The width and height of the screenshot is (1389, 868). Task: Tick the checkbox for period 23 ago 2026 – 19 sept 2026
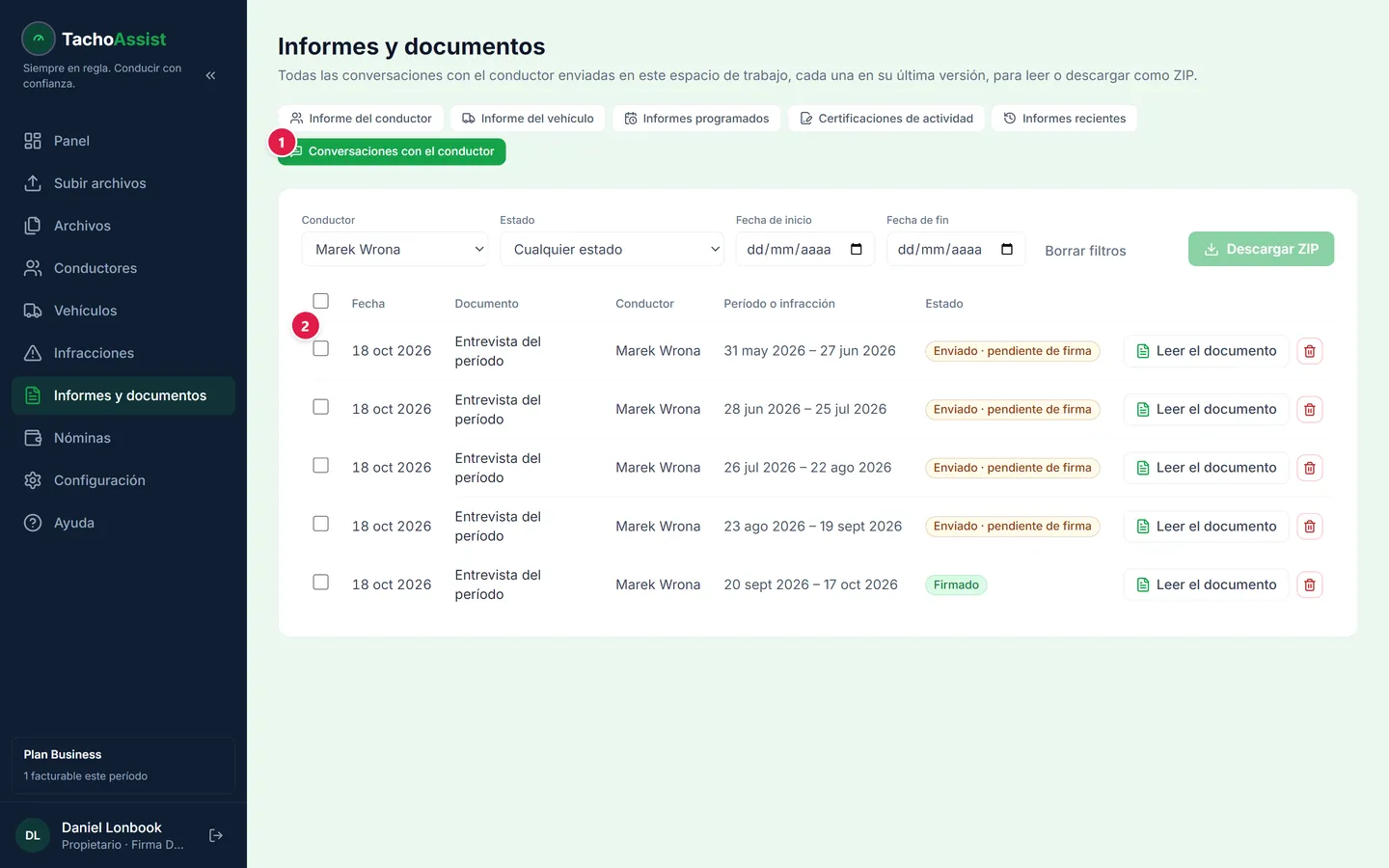[x=321, y=524]
